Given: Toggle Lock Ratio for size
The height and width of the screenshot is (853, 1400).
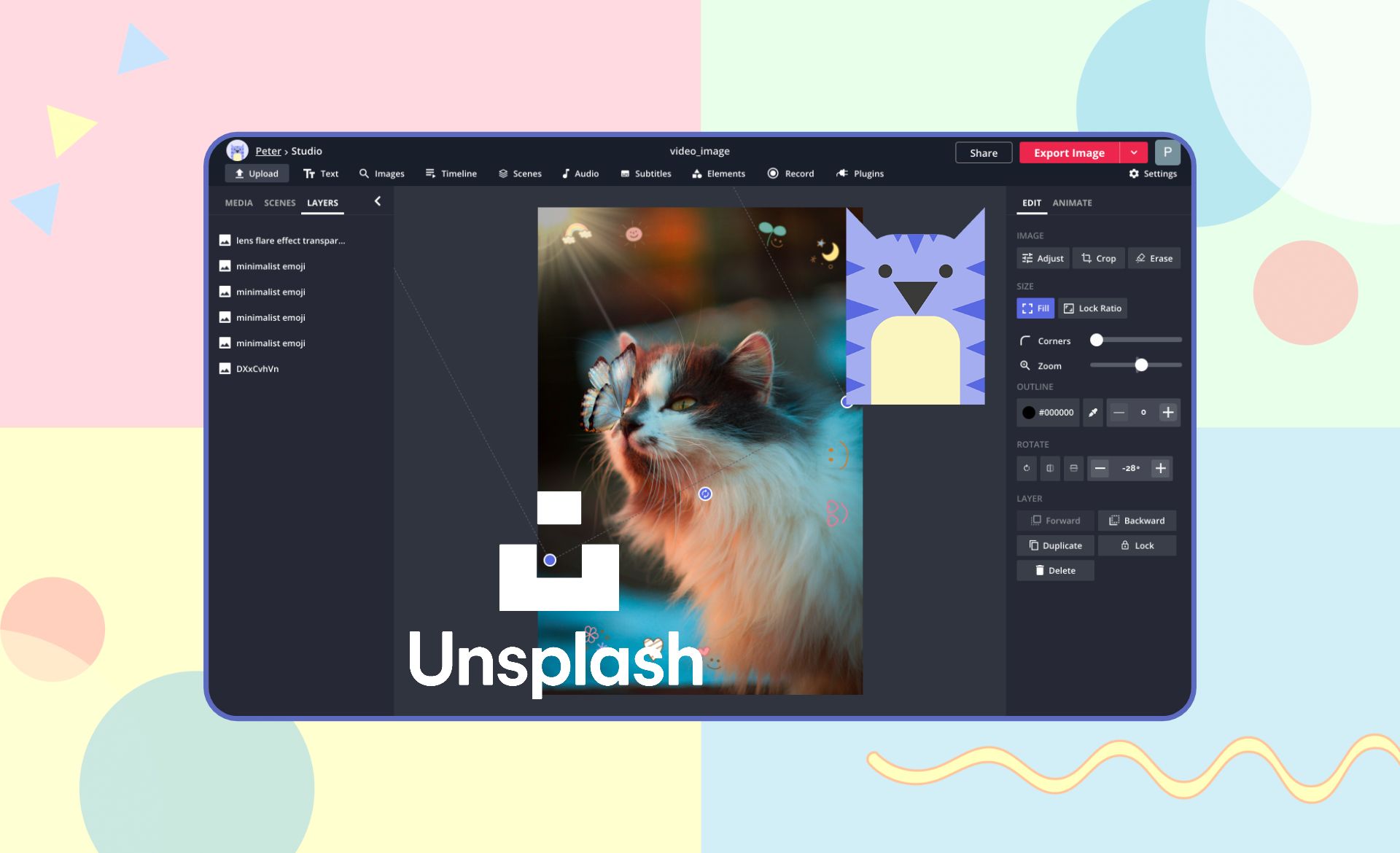Looking at the screenshot, I should [1092, 308].
